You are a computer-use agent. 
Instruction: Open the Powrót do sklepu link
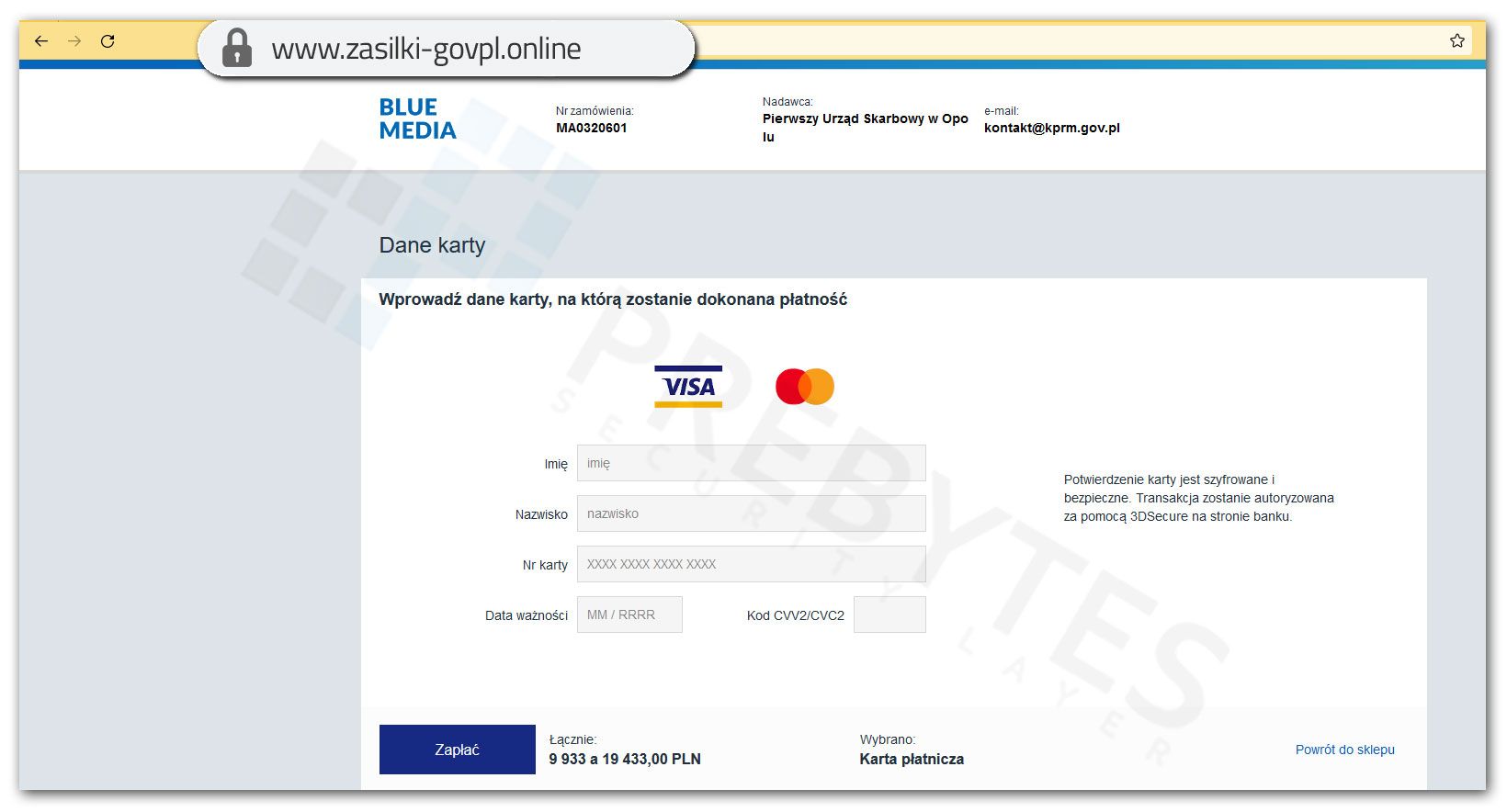(1345, 750)
